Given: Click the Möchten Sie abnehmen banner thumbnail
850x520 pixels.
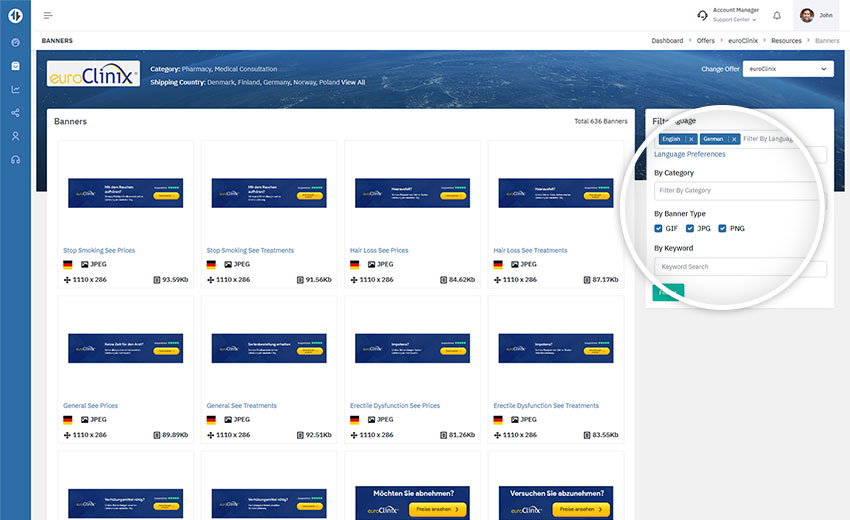Looking at the screenshot, I should click(413, 503).
